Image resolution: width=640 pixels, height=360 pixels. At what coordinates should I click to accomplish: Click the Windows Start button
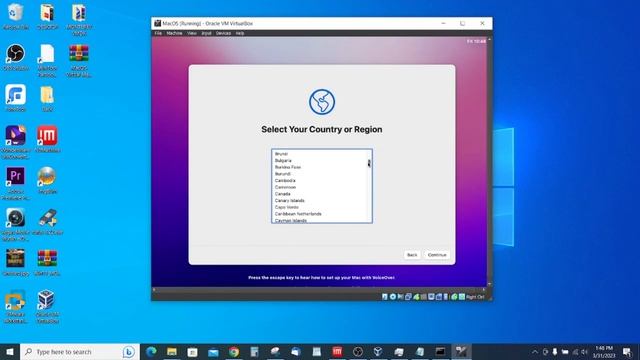tap(10, 352)
